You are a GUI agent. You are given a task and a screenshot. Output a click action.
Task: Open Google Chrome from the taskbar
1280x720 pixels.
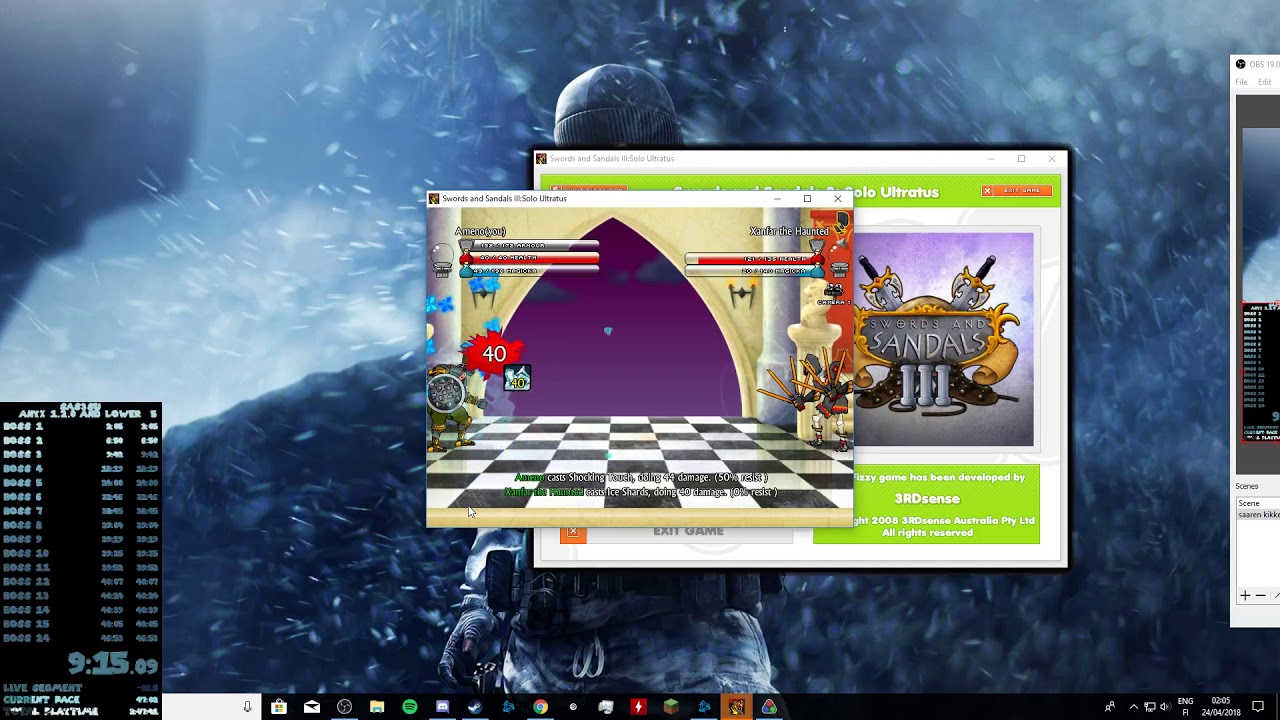(540, 707)
